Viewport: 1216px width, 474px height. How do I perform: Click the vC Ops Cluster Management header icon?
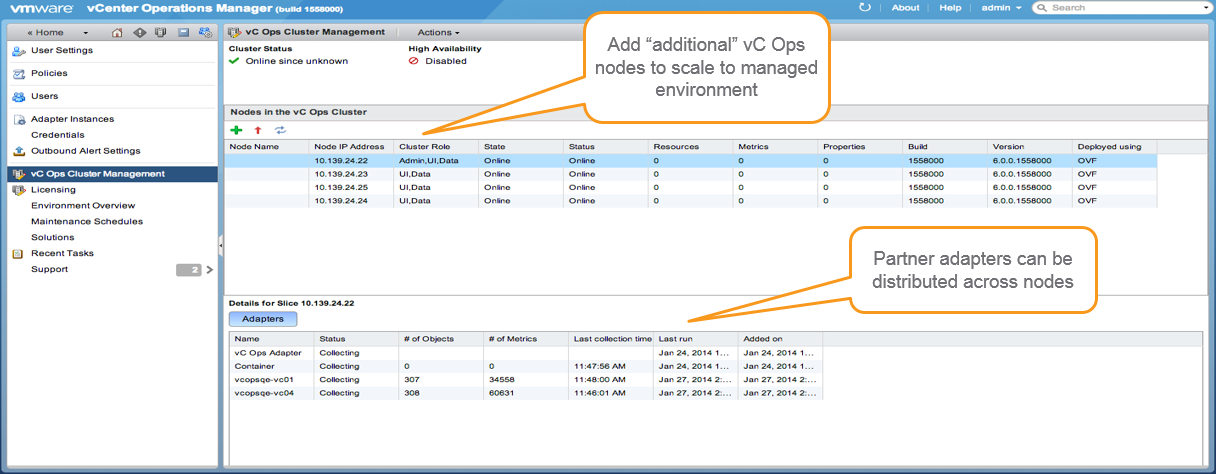[x=234, y=32]
